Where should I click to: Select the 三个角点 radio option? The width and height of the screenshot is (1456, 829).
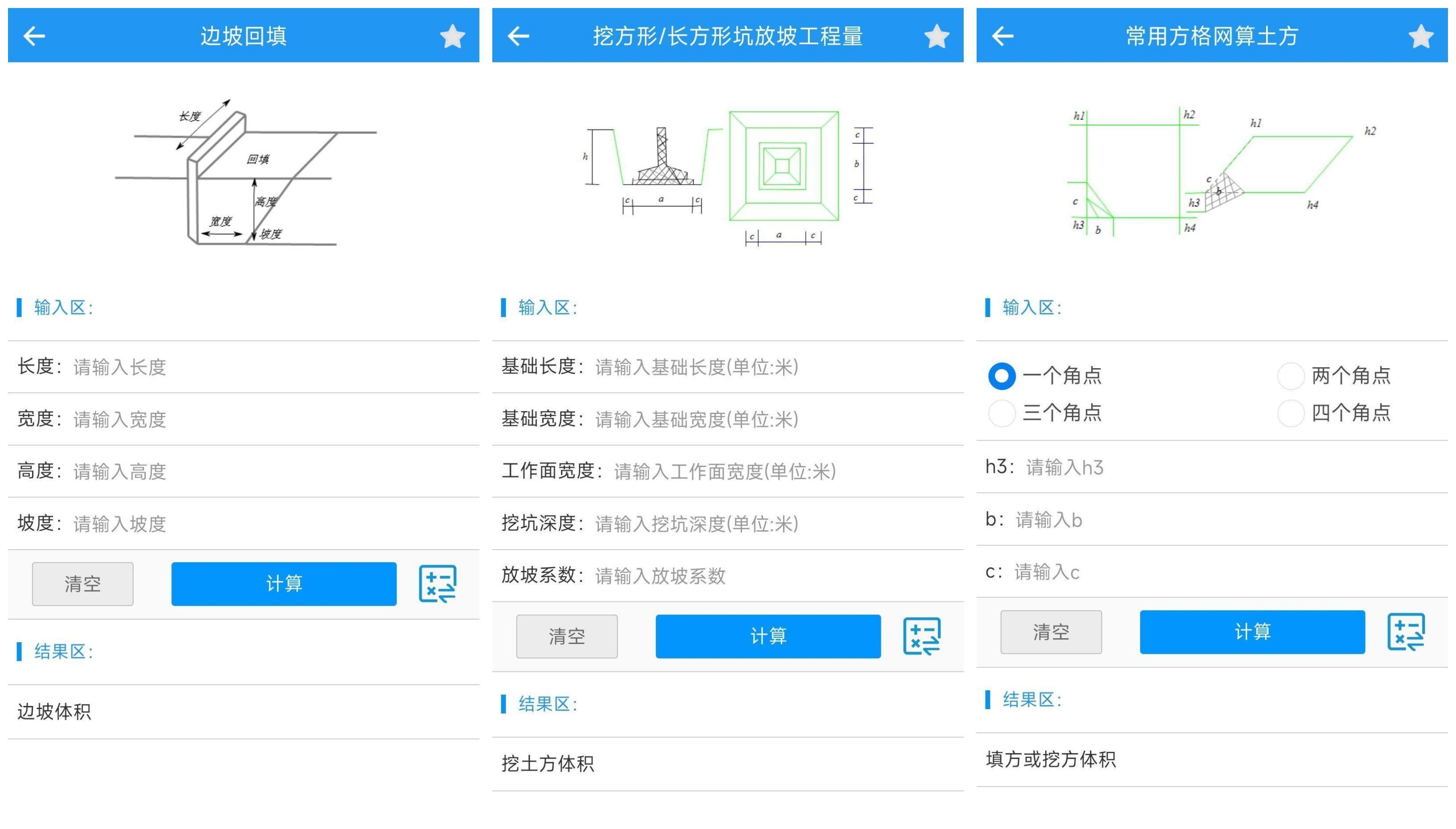pos(1002,413)
